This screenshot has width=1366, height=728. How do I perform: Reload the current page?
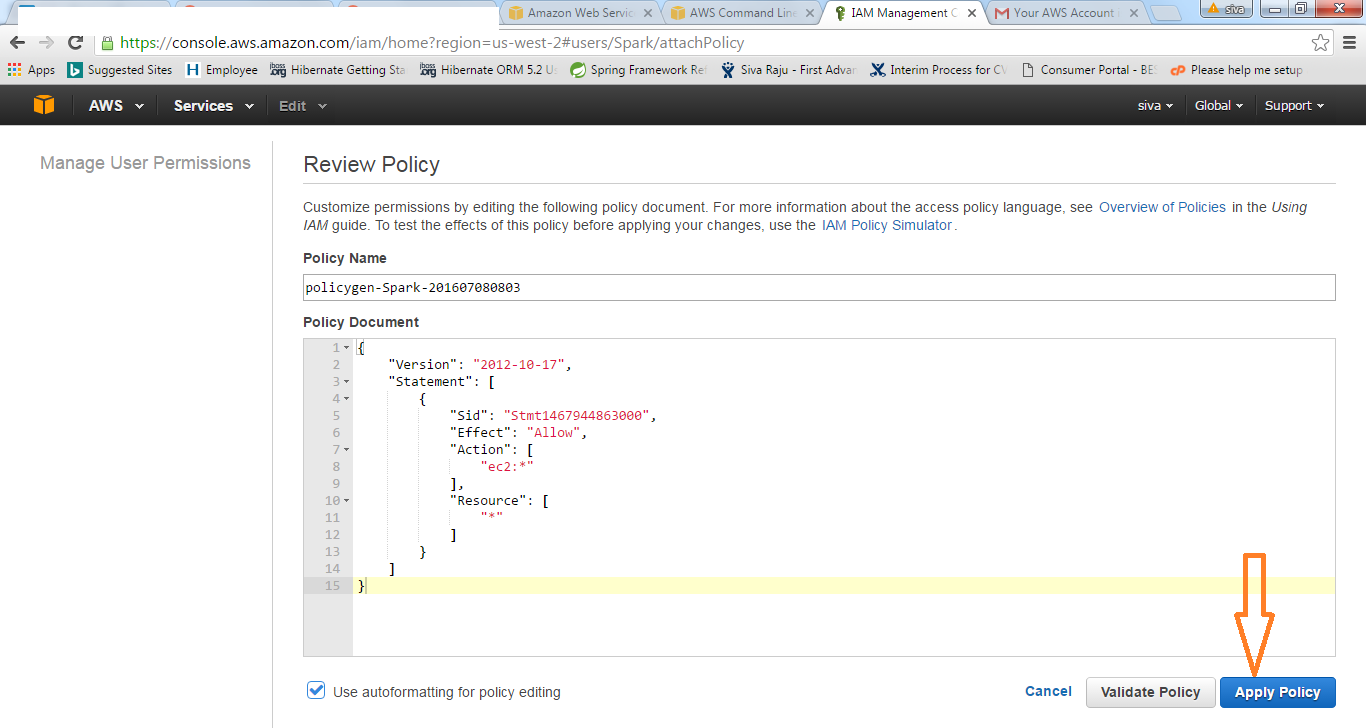(x=75, y=43)
